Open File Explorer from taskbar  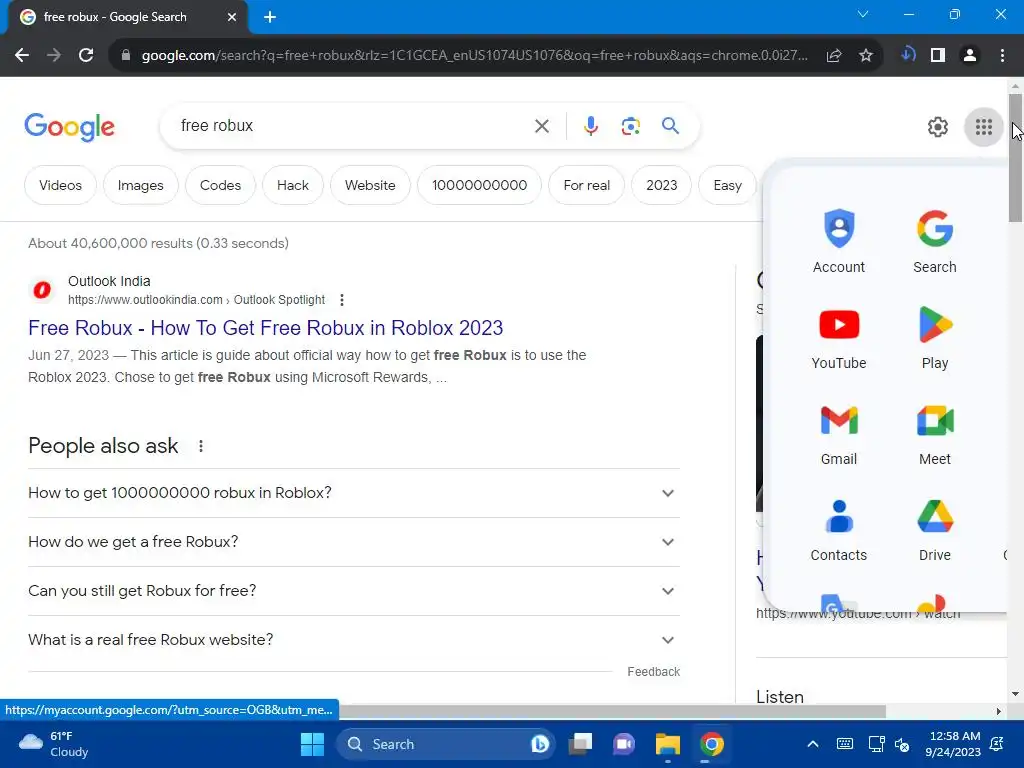pyautogui.click(x=667, y=744)
